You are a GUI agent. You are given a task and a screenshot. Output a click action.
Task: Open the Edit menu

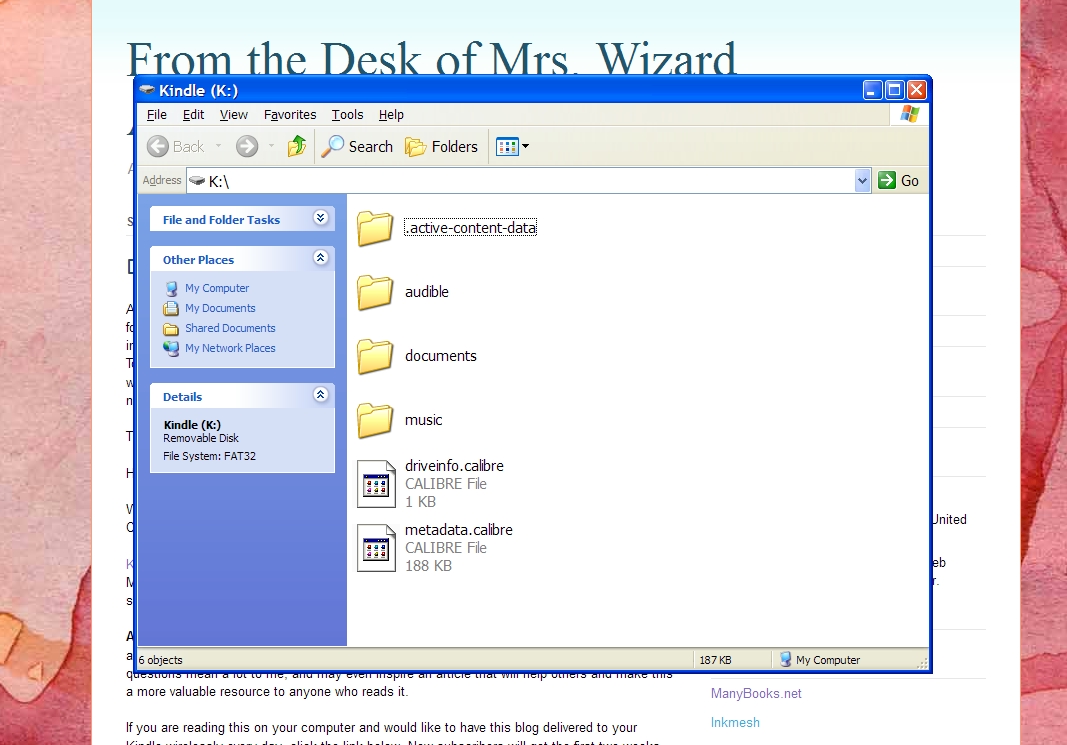tap(193, 114)
